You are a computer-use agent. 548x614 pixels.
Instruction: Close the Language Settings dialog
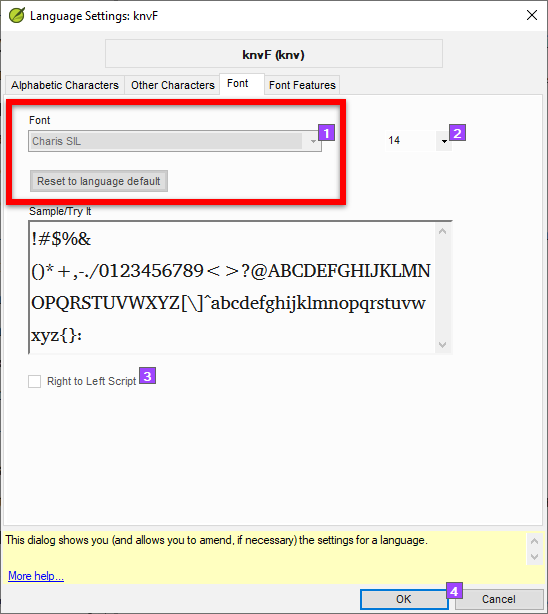click(x=532, y=15)
